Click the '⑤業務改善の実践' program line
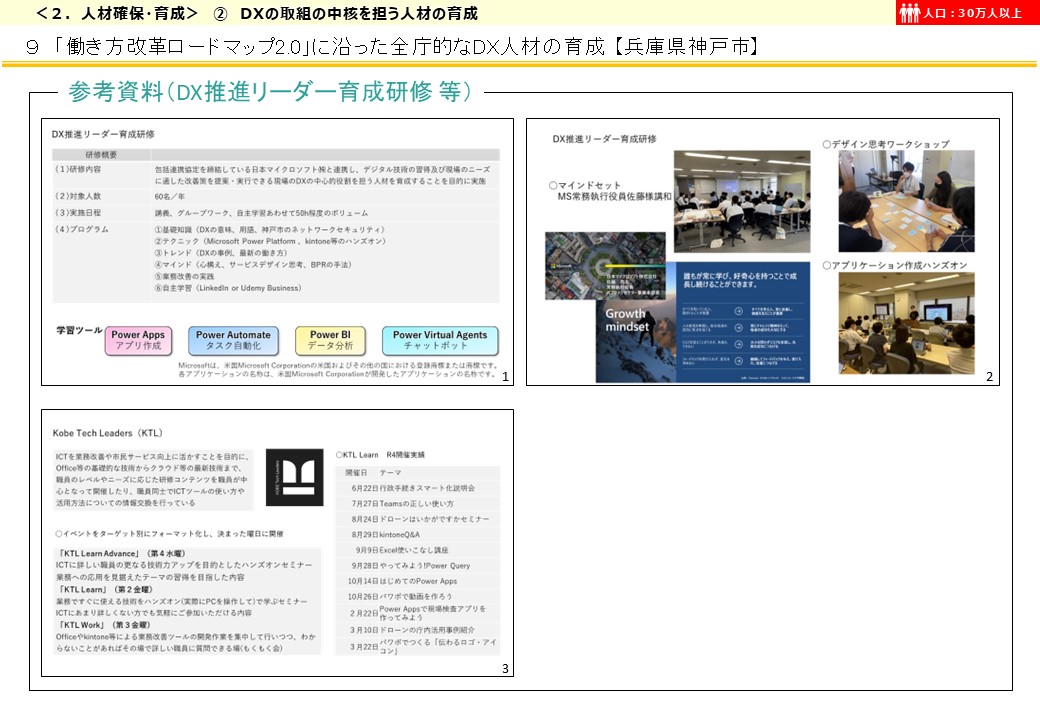Image resolution: width=1040 pixels, height=720 pixels. coord(184,276)
